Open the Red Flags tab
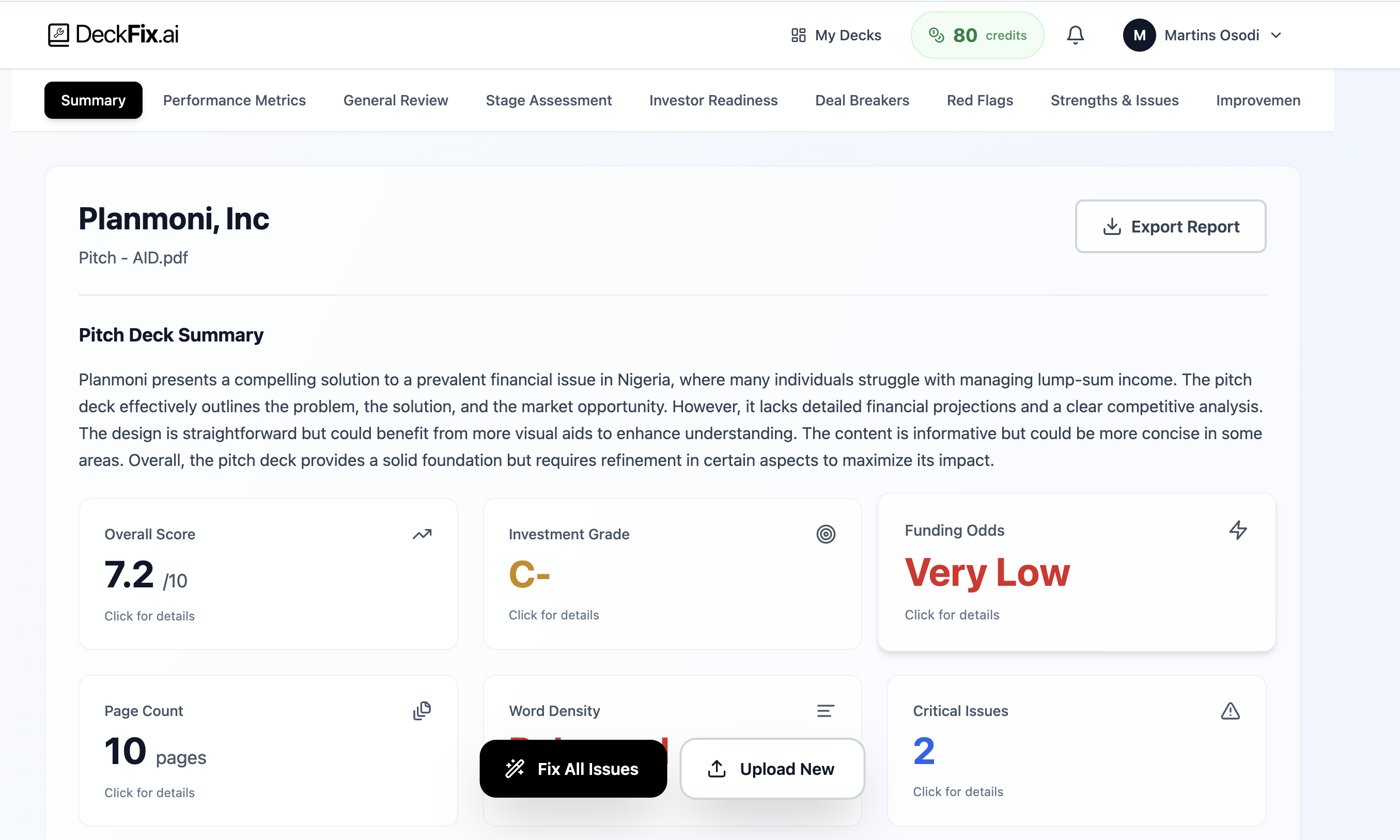Viewport: 1400px width, 840px height. coord(979,100)
